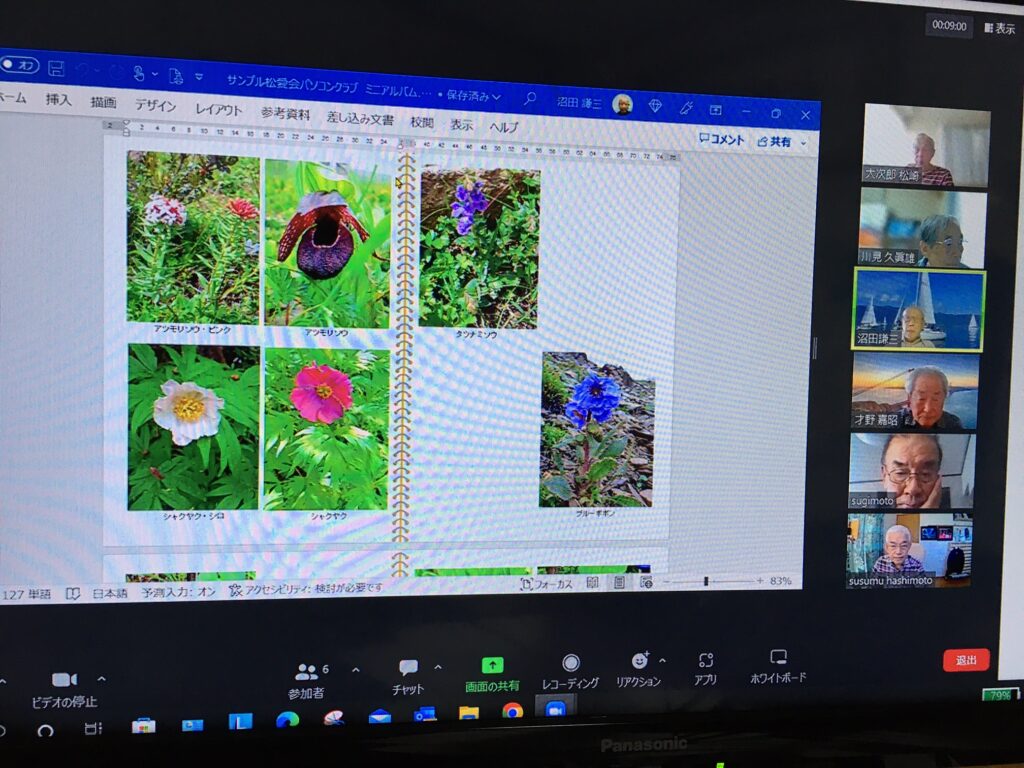Open Zoom apps panel
Image resolution: width=1024 pixels, height=768 pixels.
coord(705,668)
